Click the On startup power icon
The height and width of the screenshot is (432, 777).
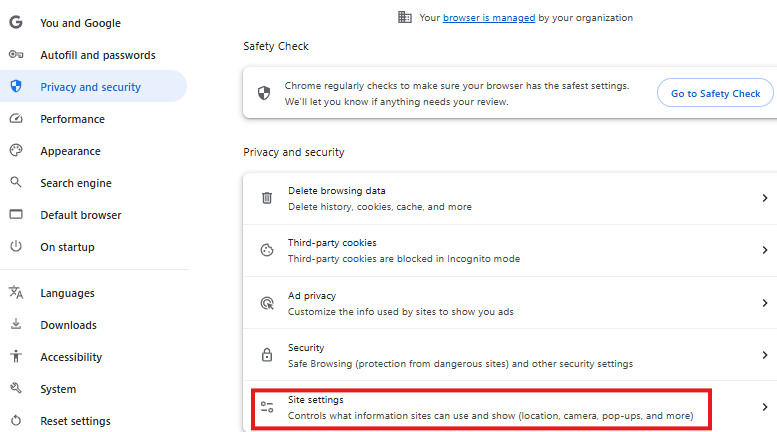tap(16, 247)
